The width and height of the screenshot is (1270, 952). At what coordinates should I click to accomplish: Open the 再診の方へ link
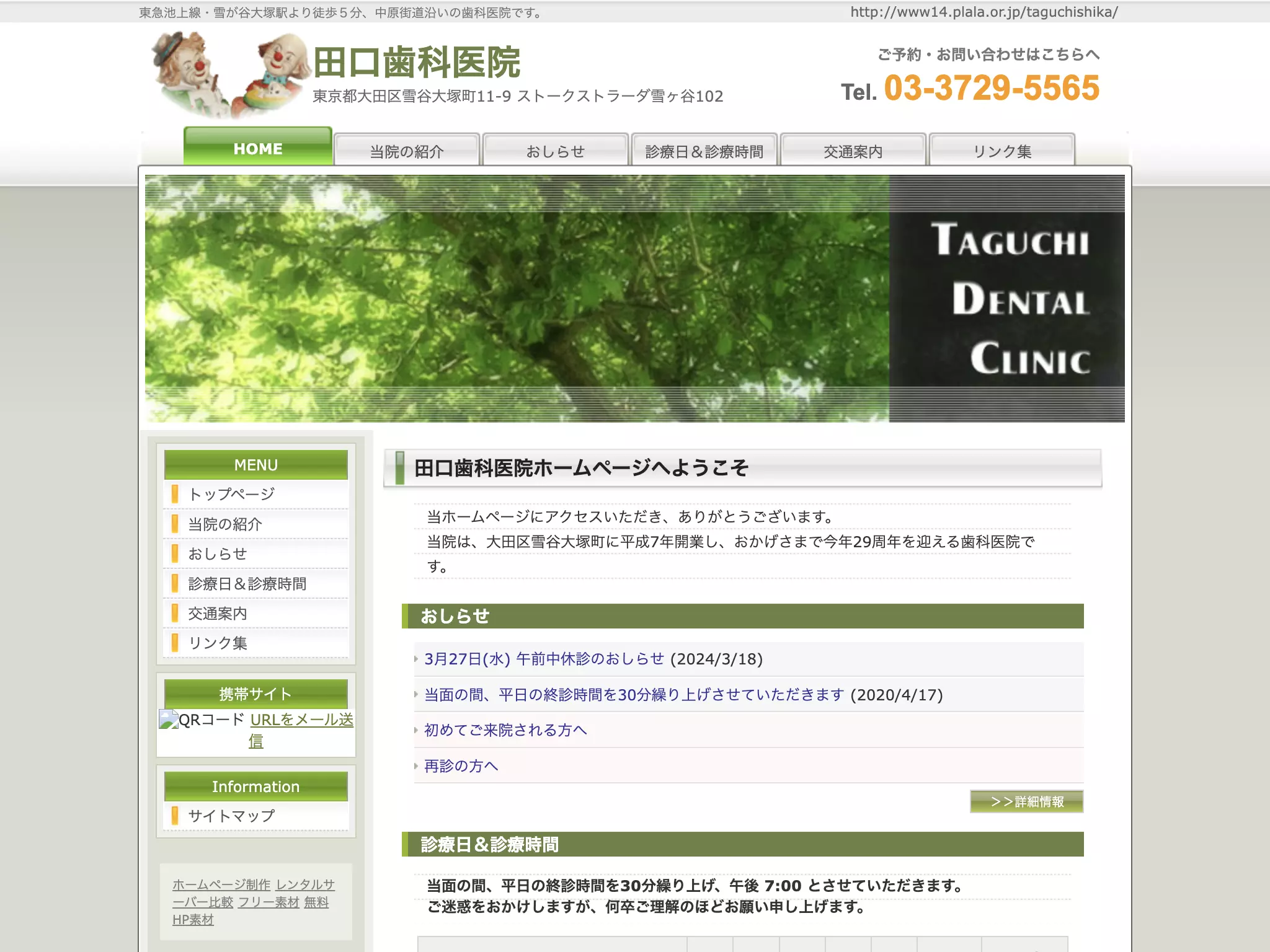[x=461, y=766]
